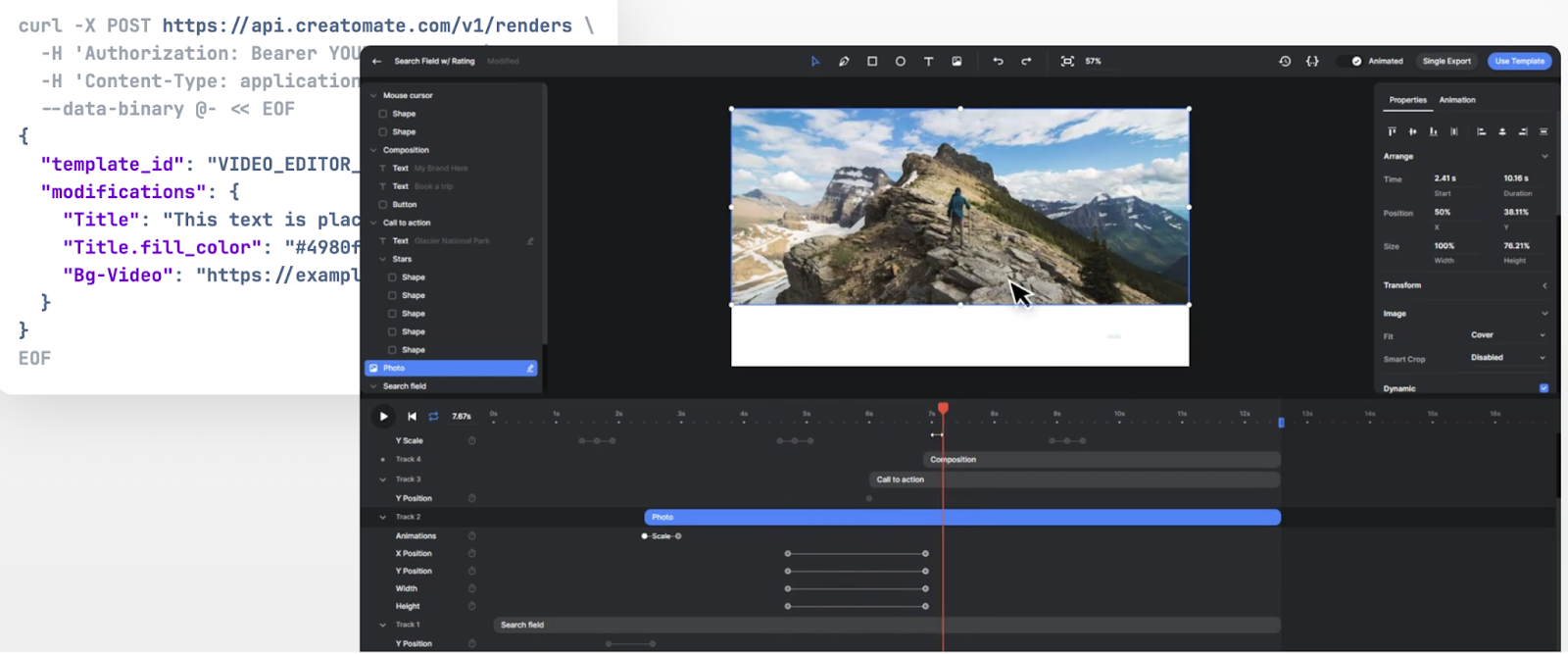Click the Use Template button
The height and width of the screenshot is (654, 1568).
(1519, 61)
